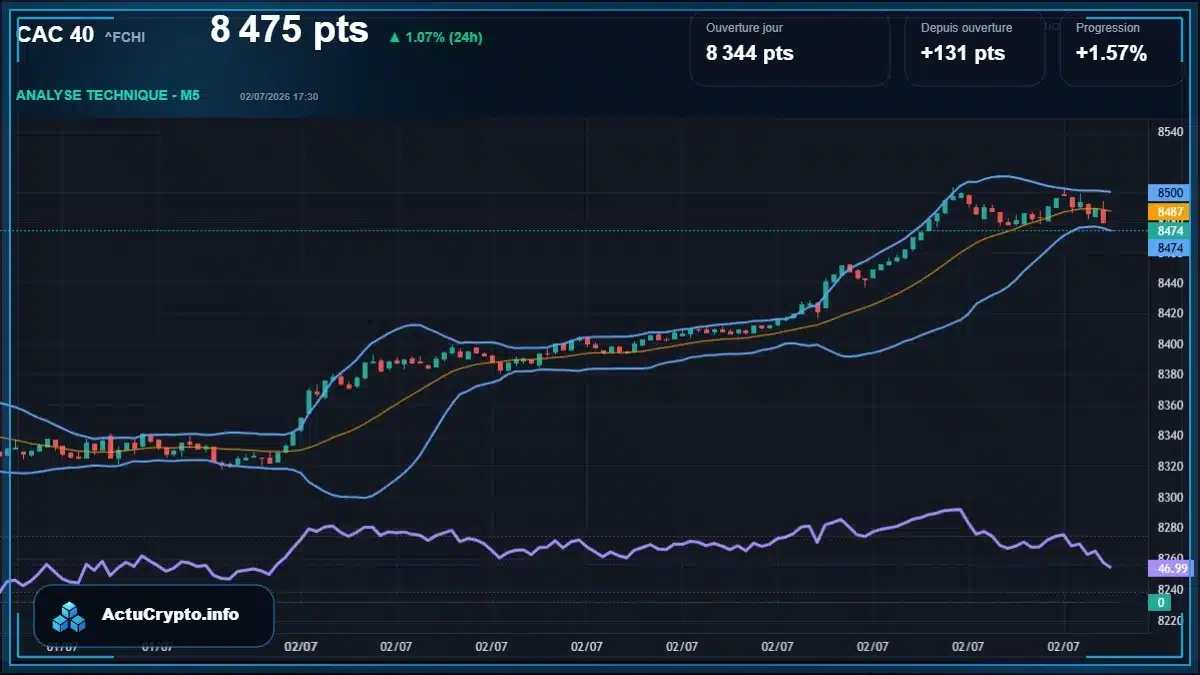Click the 8400 price axis label
This screenshot has height=675, width=1200.
pyautogui.click(x=1170, y=344)
